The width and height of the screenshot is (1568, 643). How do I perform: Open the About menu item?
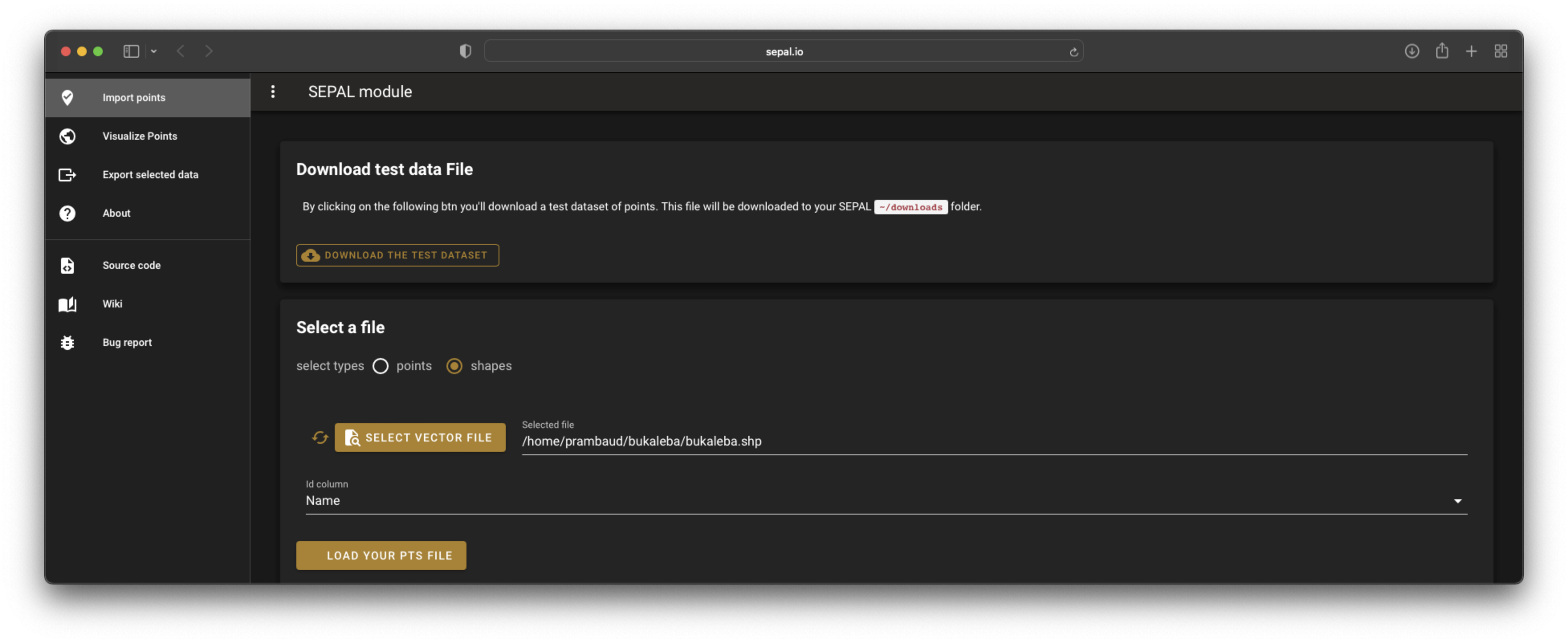(116, 213)
